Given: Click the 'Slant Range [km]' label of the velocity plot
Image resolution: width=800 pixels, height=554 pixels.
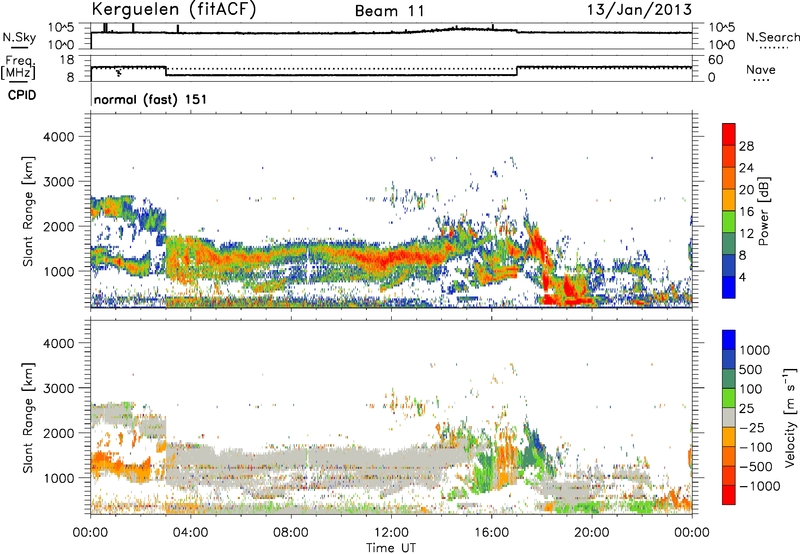Looking at the screenshot, I should (28, 417).
